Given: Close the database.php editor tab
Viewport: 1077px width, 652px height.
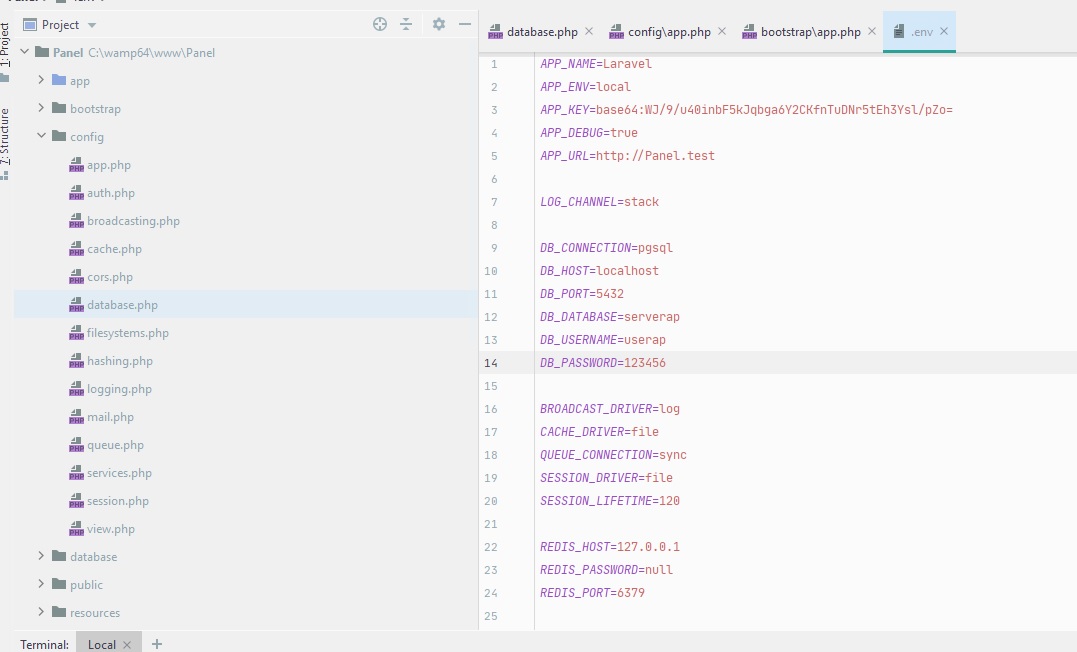Looking at the screenshot, I should pos(588,31).
